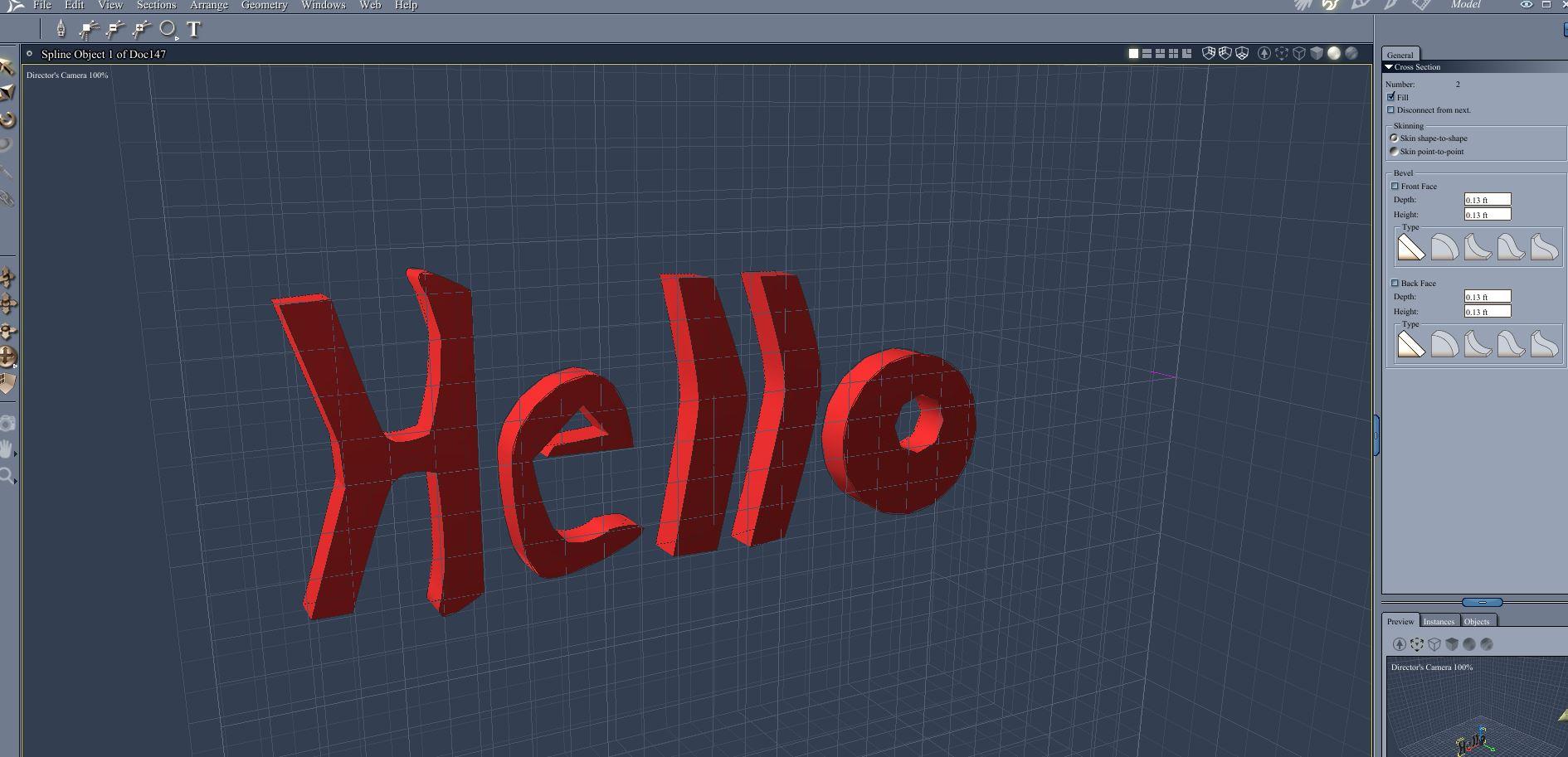Image resolution: width=1568 pixels, height=757 pixels.
Task: Open the File menu
Action: (x=42, y=5)
